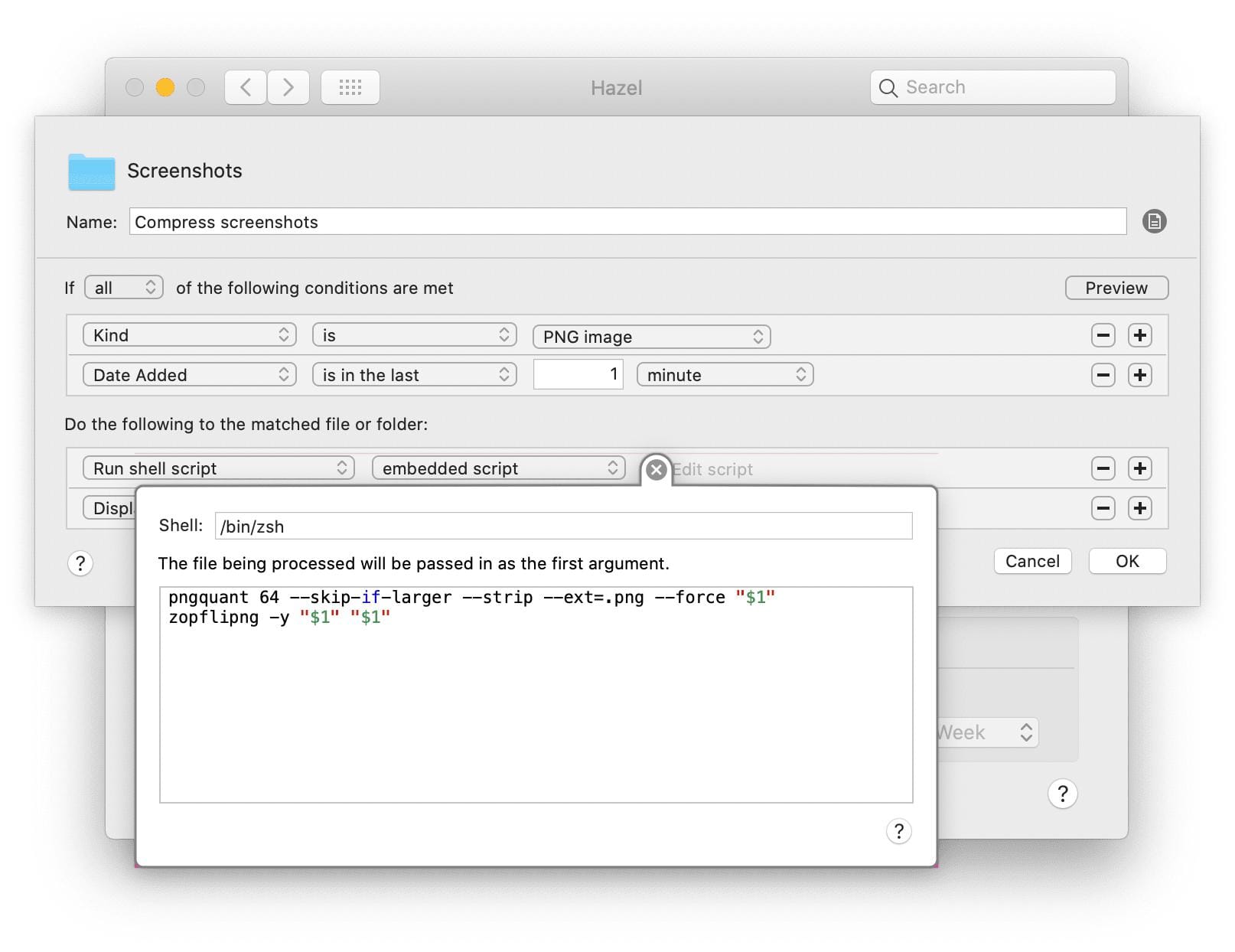Add condition after Date Added row with plus
Image resolution: width=1235 pixels, height=952 pixels.
coord(1140,375)
